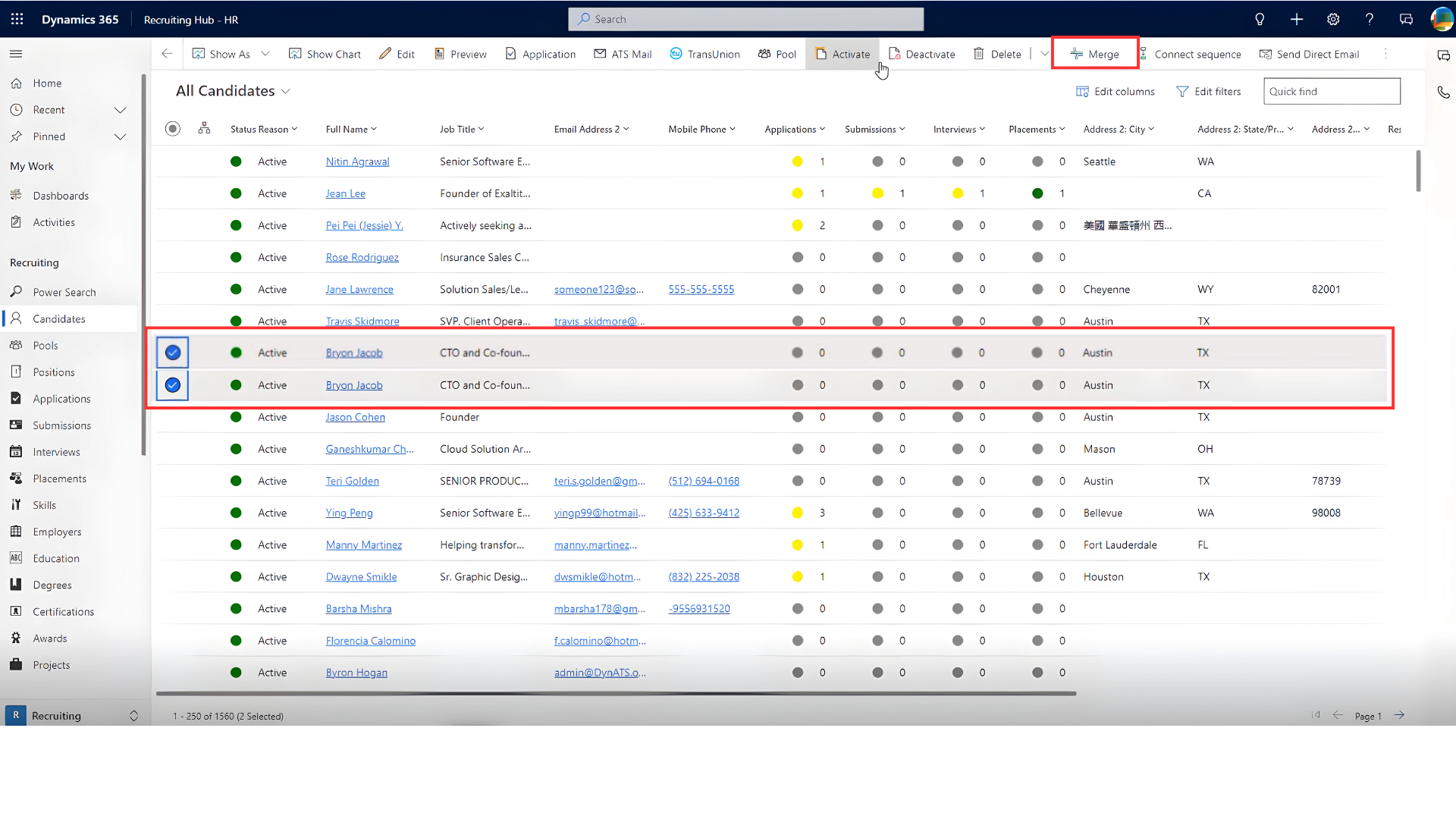
Task: Open Status Reason column menu
Action: [x=264, y=129]
